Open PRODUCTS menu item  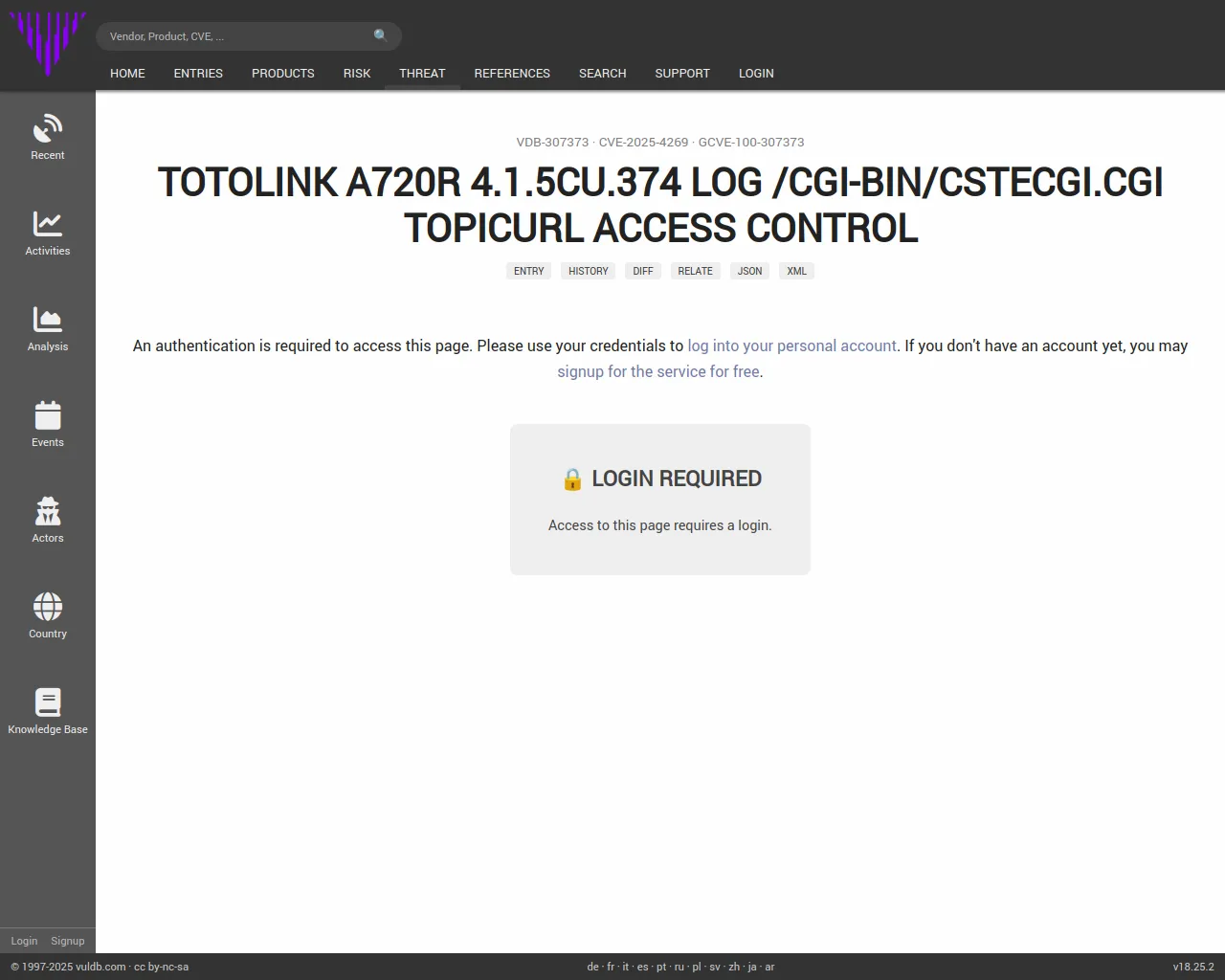[x=283, y=73]
